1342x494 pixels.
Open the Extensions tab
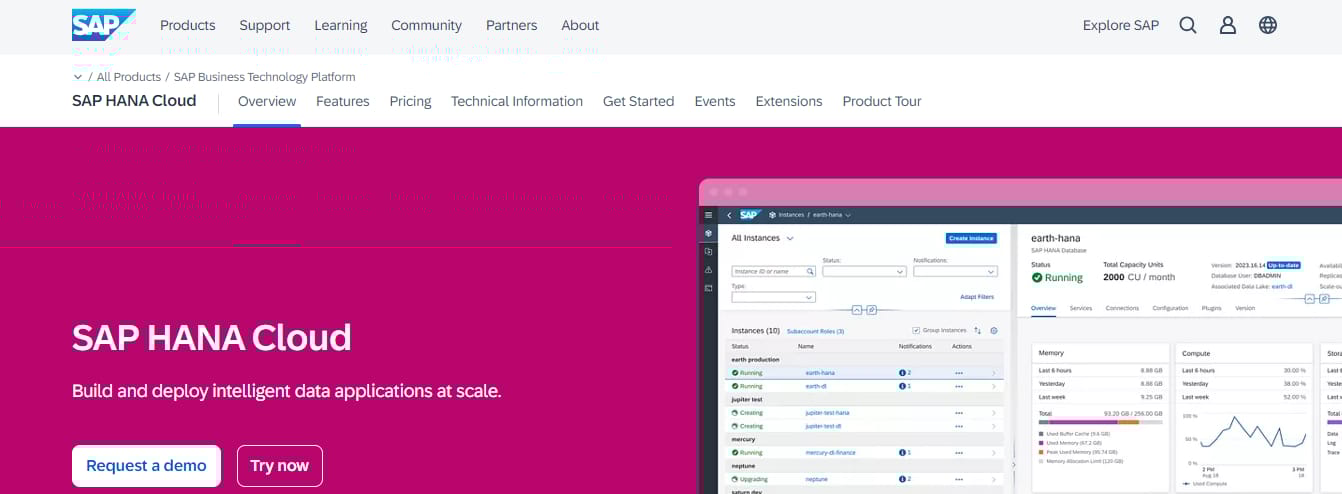[x=789, y=101]
